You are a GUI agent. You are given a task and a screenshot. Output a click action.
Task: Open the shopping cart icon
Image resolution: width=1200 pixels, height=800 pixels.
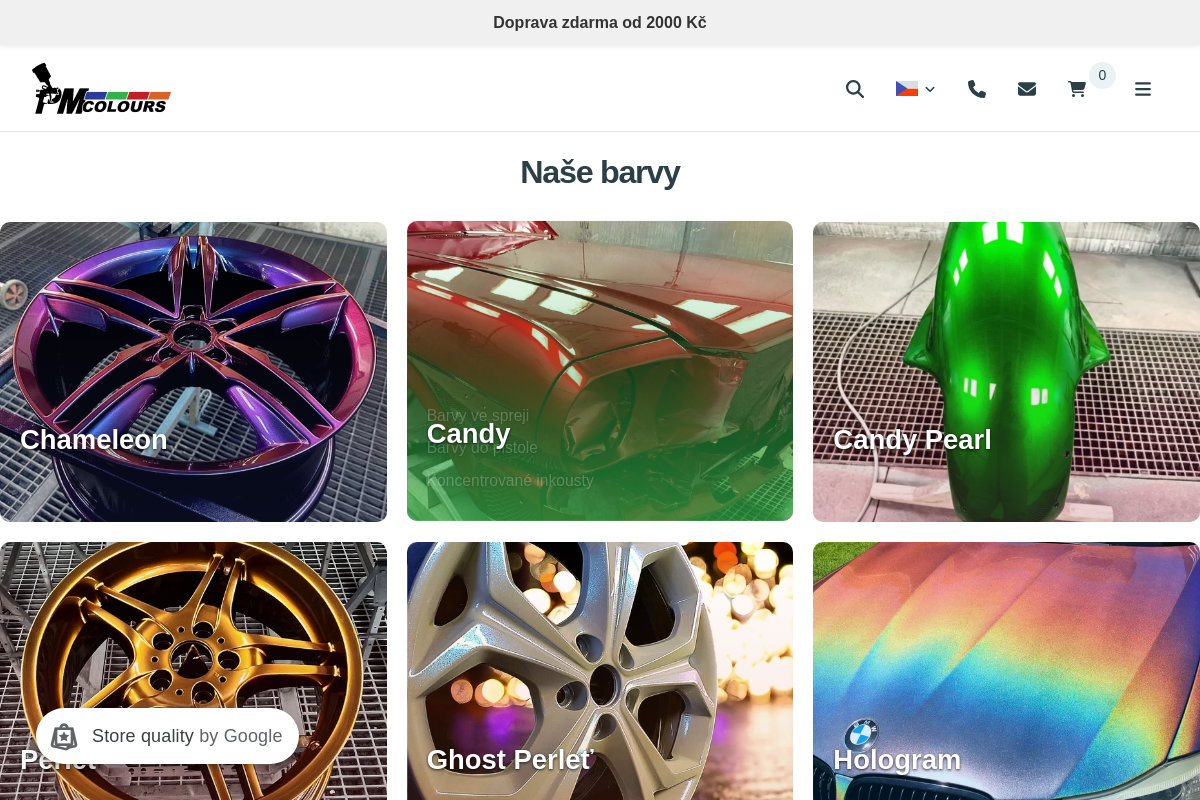tap(1077, 89)
